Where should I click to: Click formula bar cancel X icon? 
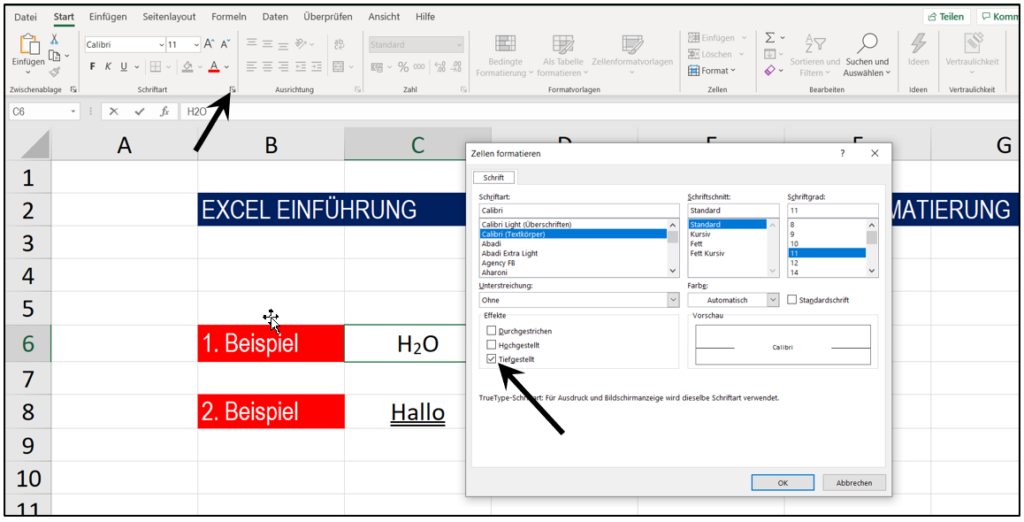(x=114, y=112)
